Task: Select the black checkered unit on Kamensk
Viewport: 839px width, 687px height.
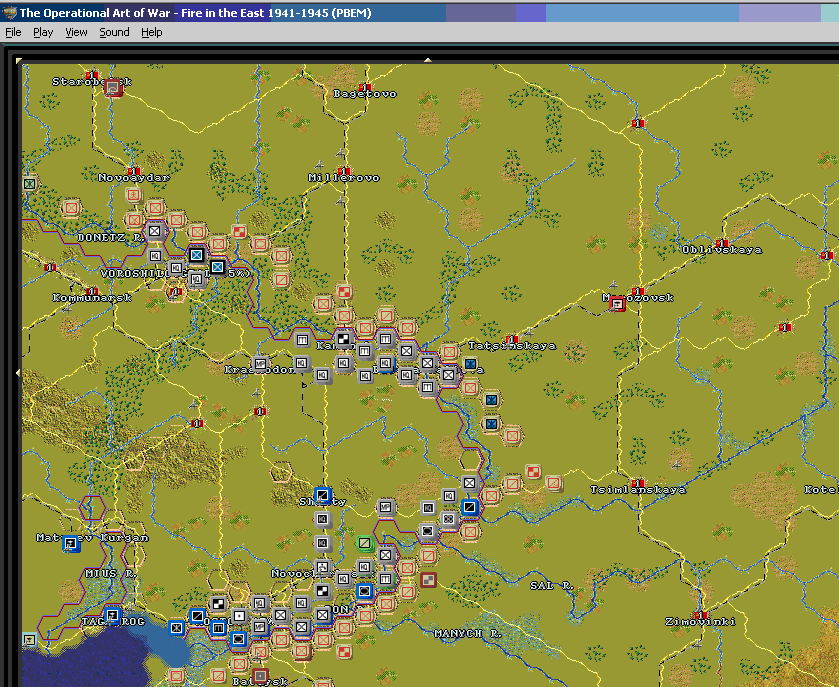Action: click(344, 338)
